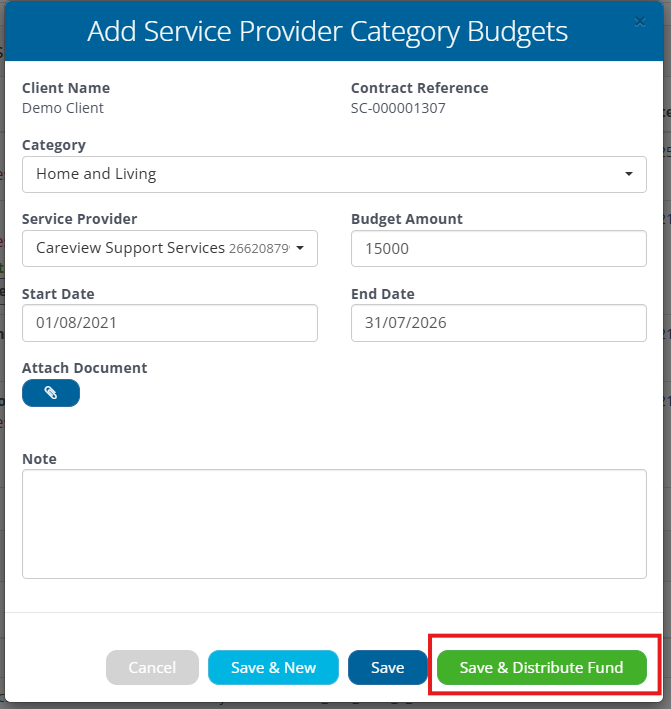
Task: Select the End Date field
Action: tap(498, 323)
